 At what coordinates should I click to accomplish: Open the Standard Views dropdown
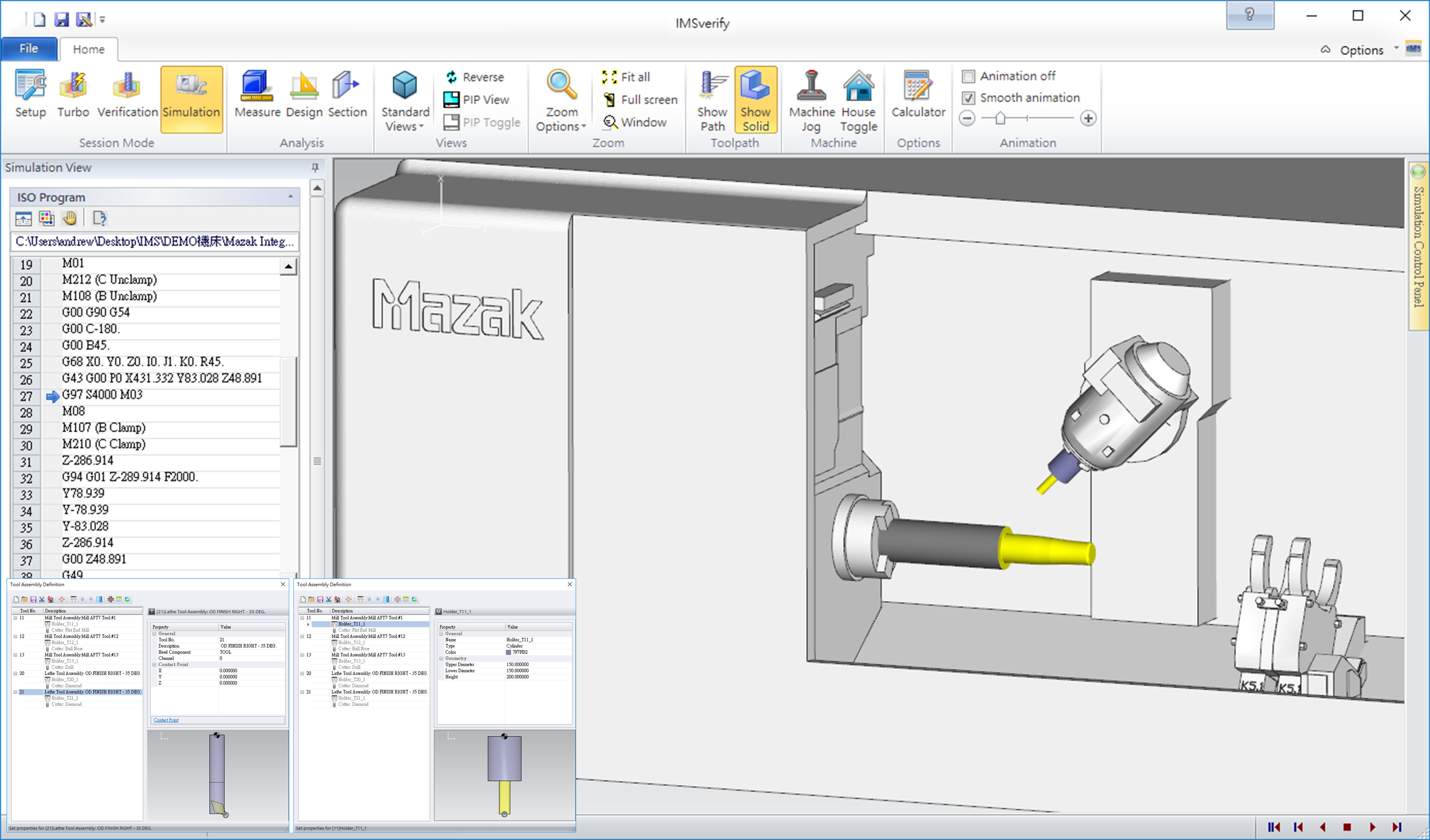(x=405, y=101)
